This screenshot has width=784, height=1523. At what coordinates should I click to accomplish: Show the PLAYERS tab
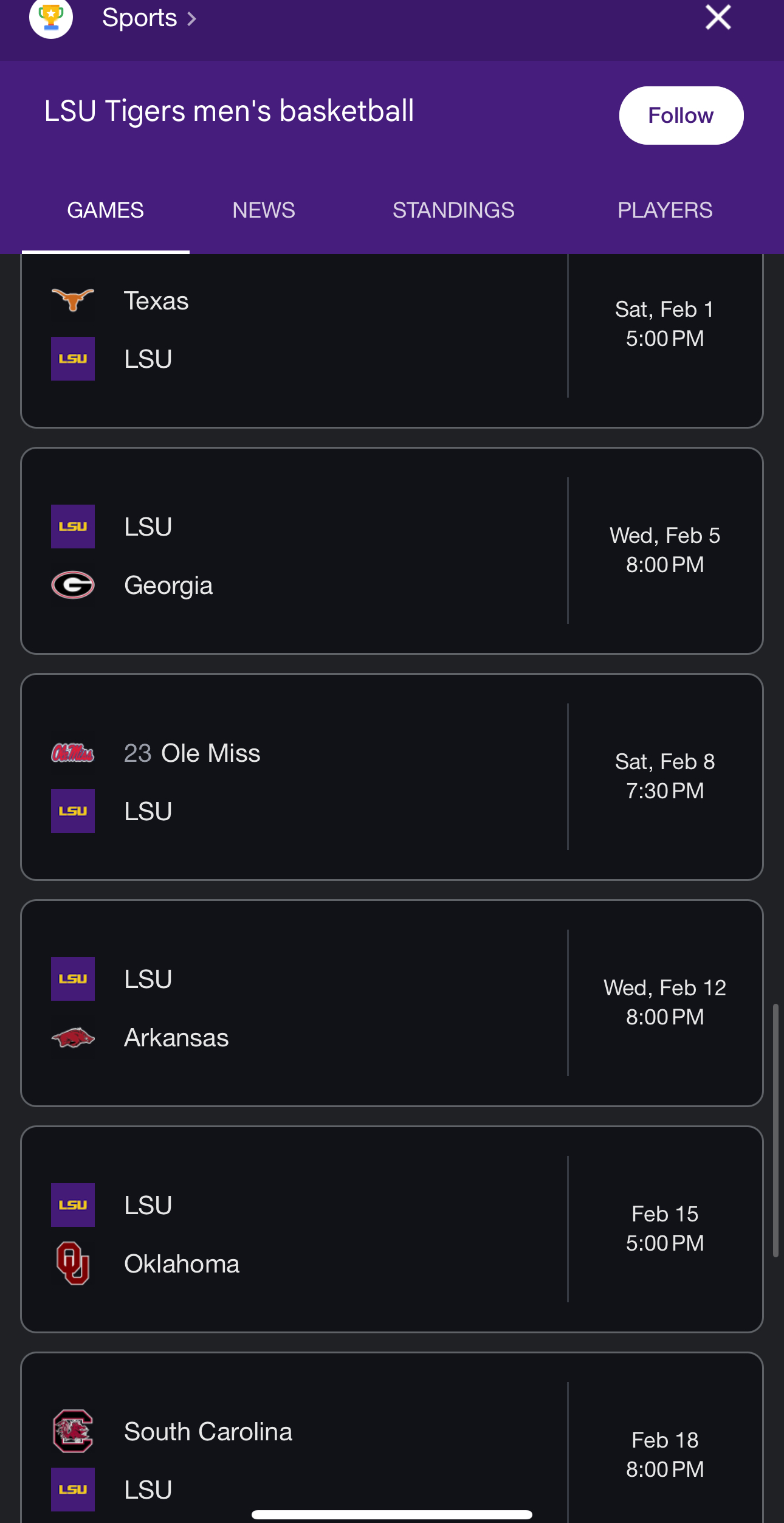(665, 210)
